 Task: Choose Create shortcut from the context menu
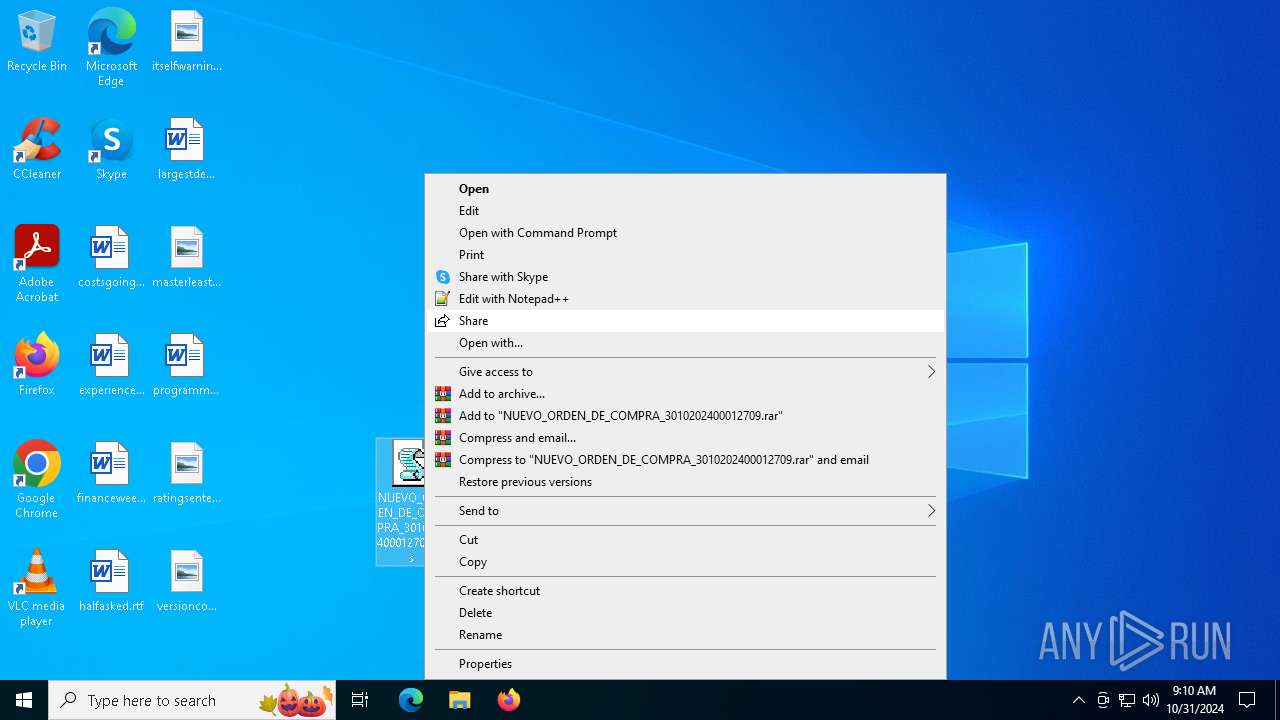coord(685,591)
